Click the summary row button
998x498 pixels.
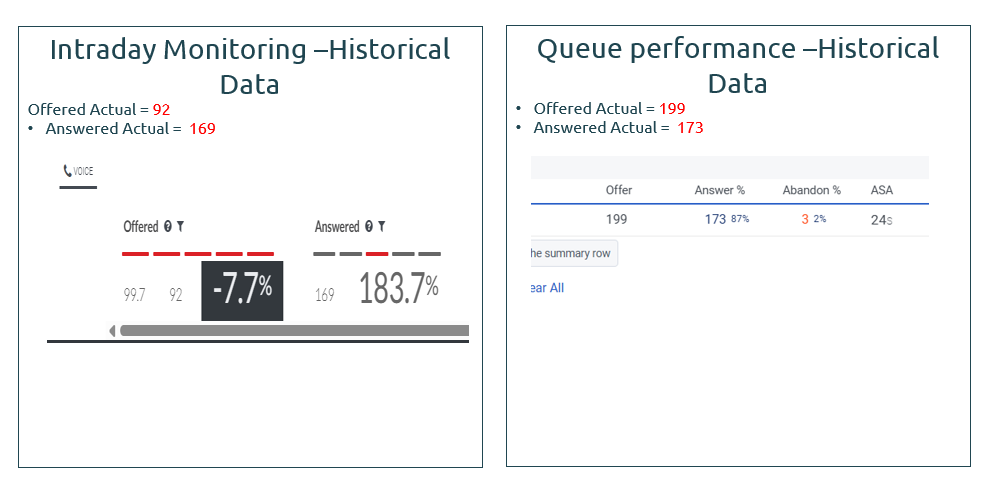[572, 253]
